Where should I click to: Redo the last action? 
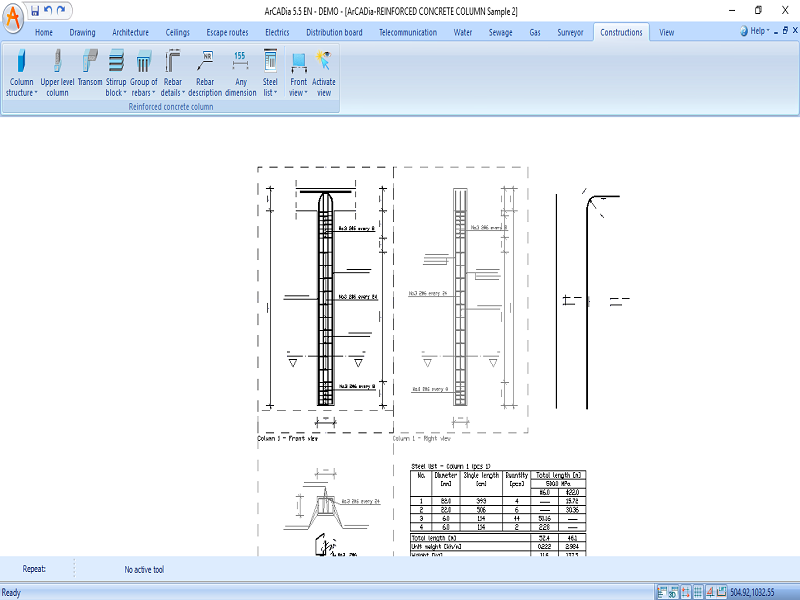[60, 10]
